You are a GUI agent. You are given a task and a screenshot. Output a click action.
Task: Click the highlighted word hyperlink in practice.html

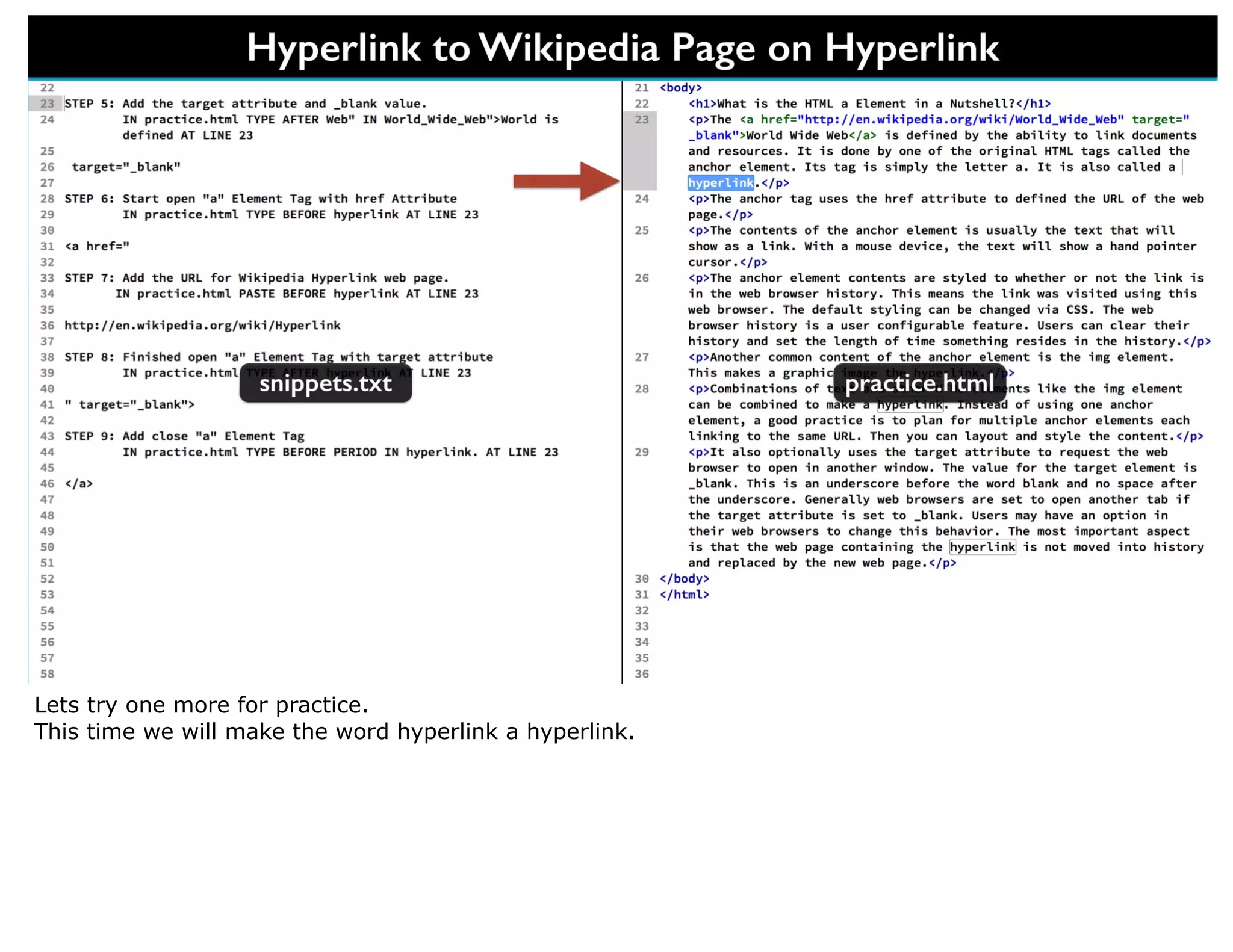(721, 183)
